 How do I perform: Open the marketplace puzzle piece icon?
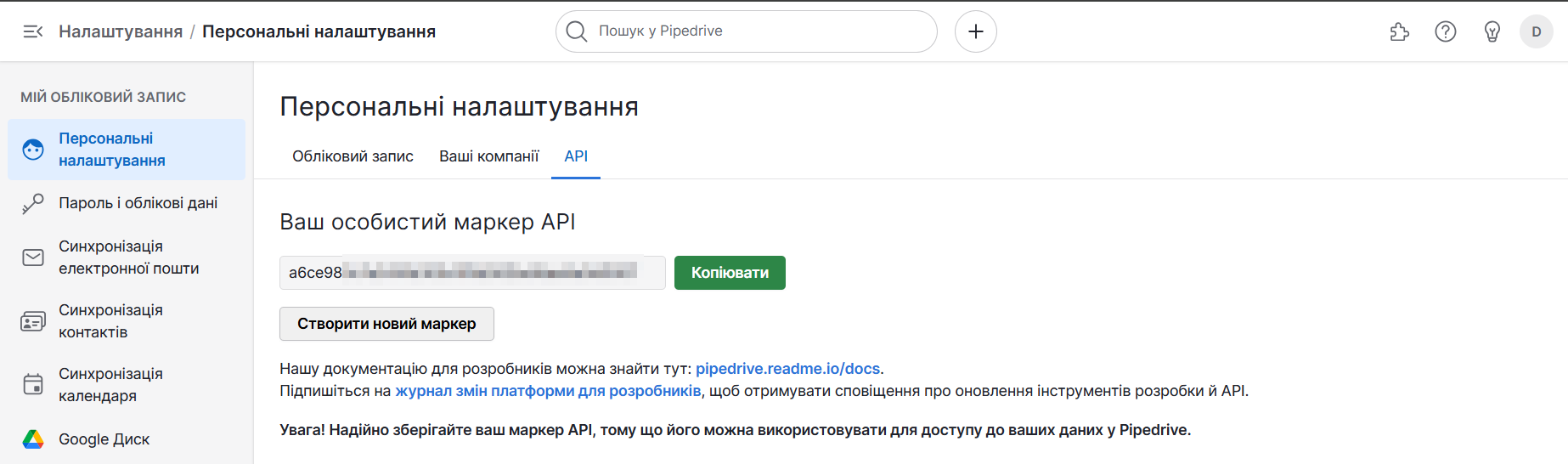tap(1399, 31)
